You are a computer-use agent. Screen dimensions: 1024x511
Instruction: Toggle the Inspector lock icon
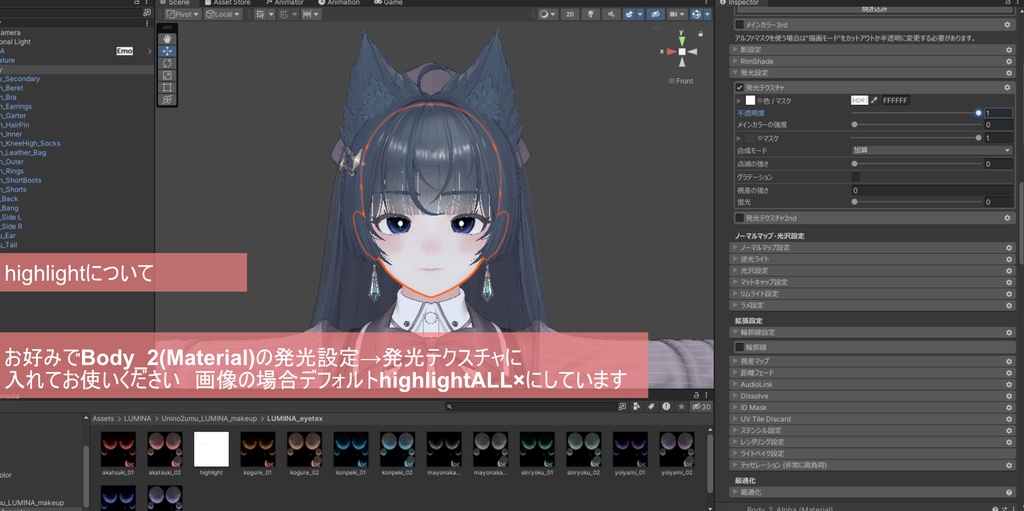pos(1008,3)
